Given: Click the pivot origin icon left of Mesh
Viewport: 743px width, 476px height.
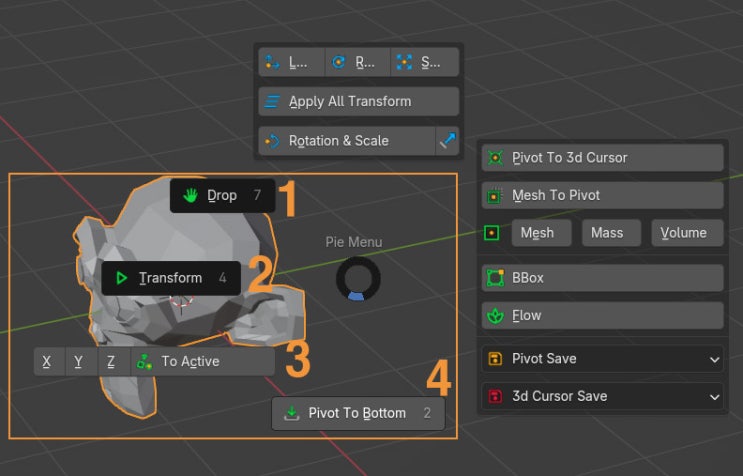Looking at the screenshot, I should coord(491,233).
